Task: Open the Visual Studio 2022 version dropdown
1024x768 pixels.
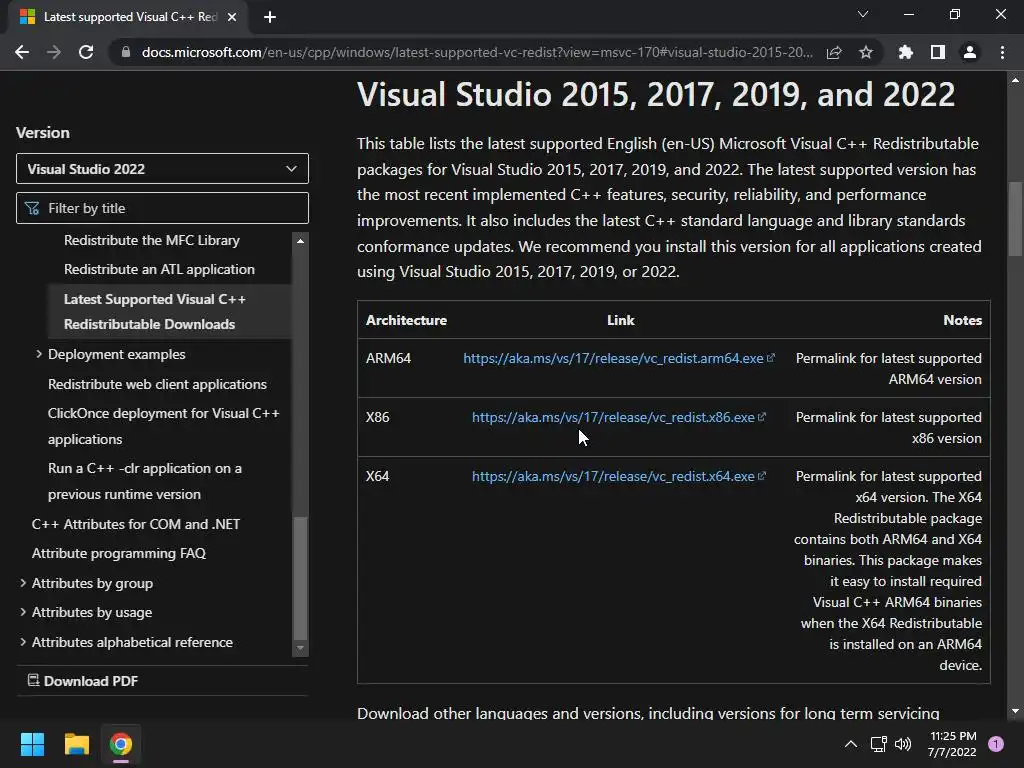Action: [x=162, y=169]
